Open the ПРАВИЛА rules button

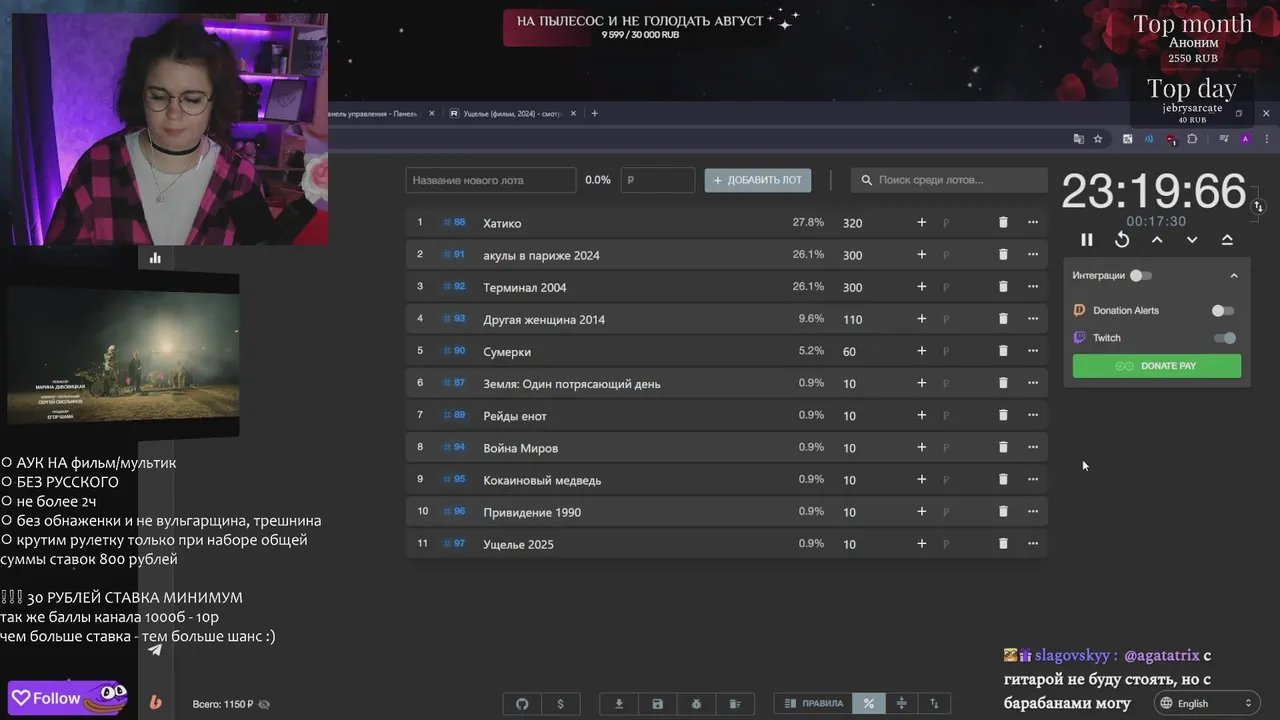pos(814,704)
